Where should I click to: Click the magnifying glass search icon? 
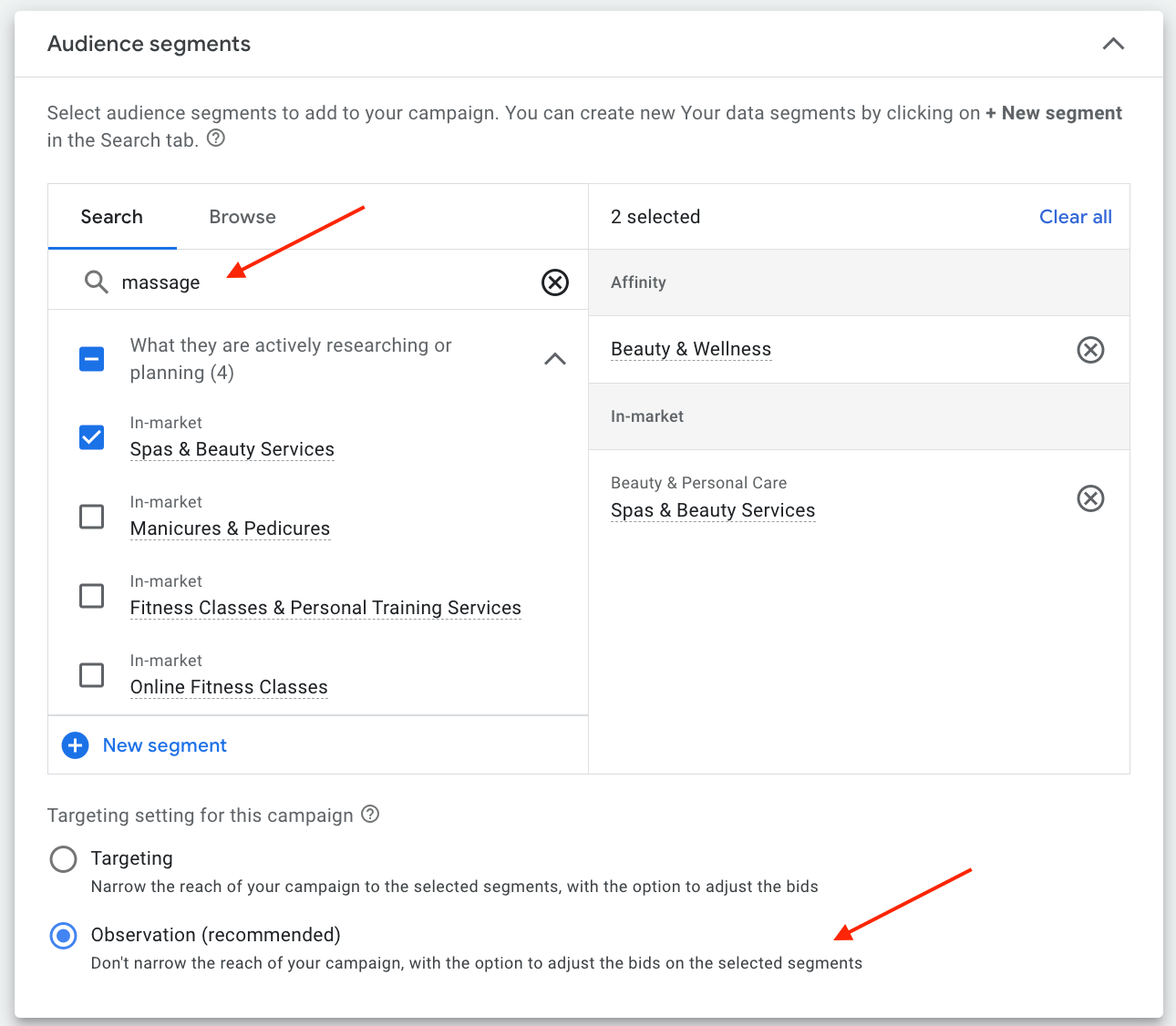click(x=96, y=282)
